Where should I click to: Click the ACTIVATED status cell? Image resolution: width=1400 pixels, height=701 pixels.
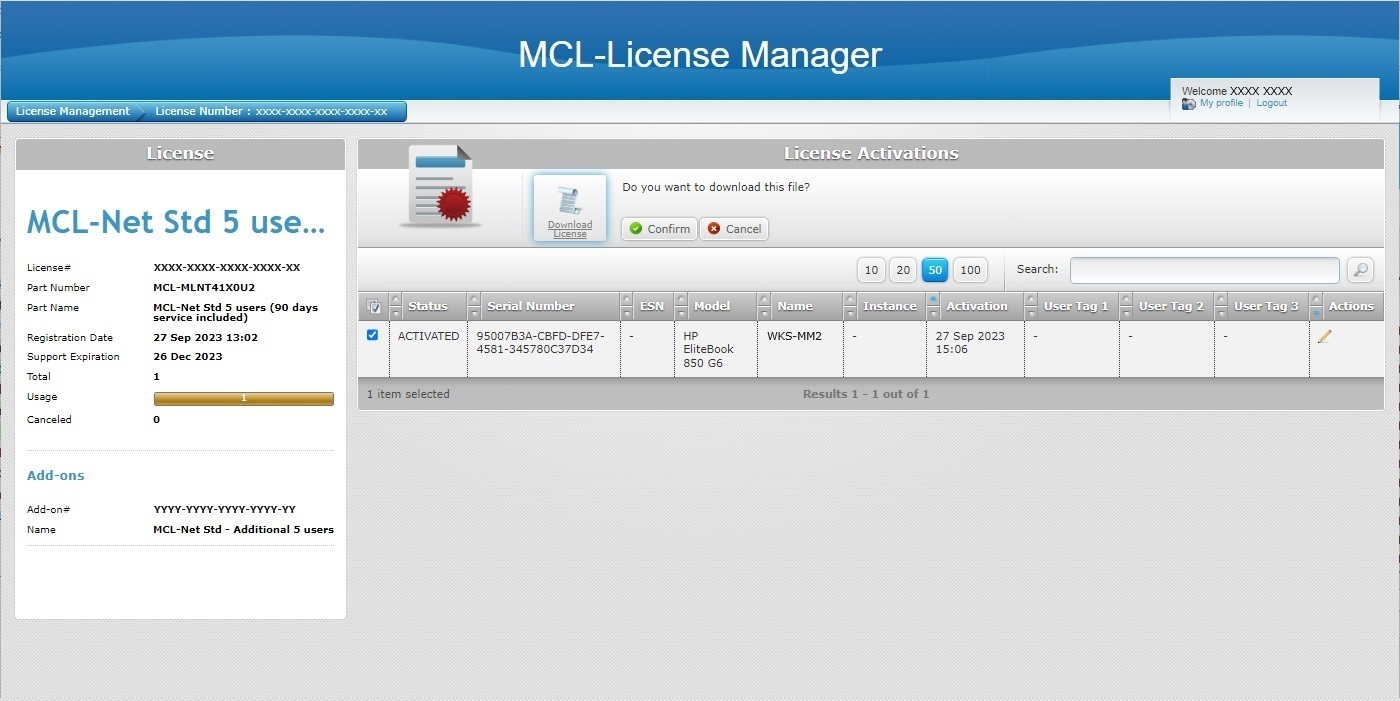click(429, 336)
